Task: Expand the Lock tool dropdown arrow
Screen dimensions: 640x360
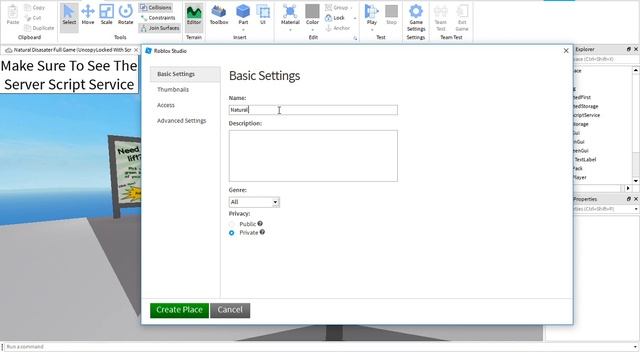Action: pos(354,18)
